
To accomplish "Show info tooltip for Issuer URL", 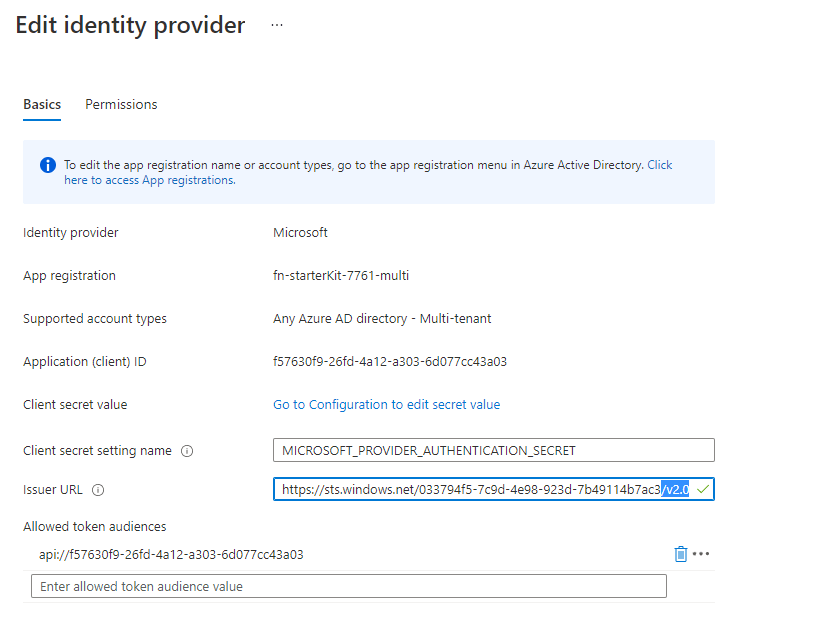I will coord(98,490).
